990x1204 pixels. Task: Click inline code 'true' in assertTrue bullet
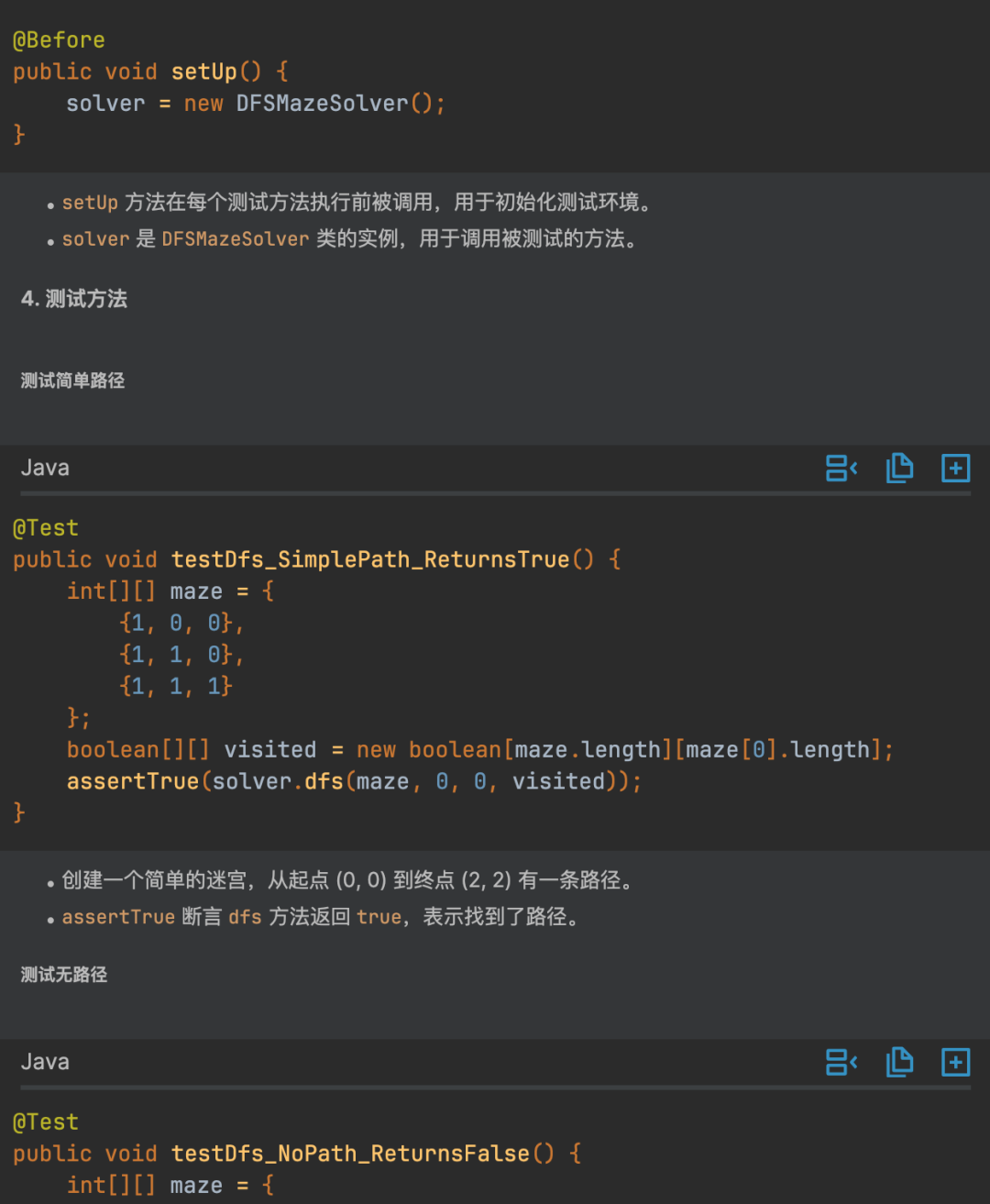click(x=379, y=917)
